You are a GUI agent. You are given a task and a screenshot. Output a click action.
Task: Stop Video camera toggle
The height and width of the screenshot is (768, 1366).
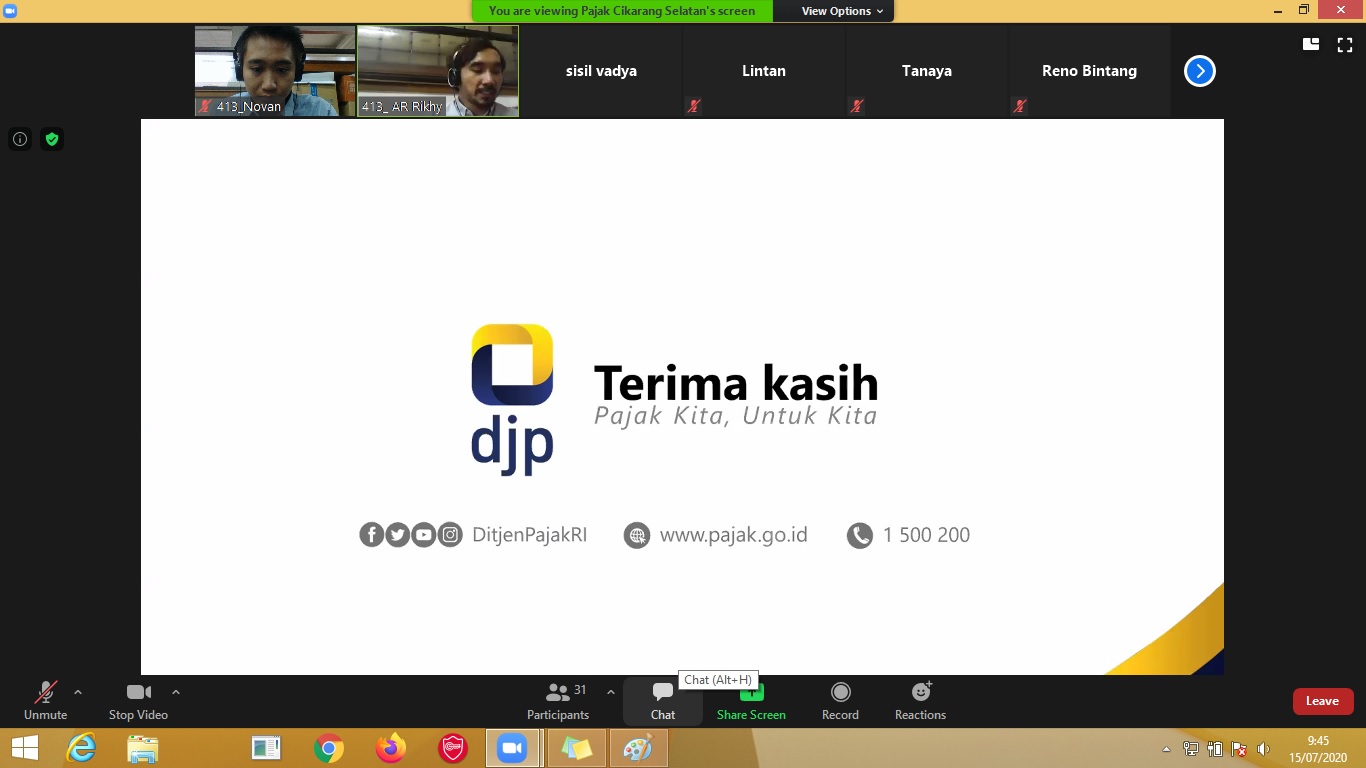click(138, 701)
